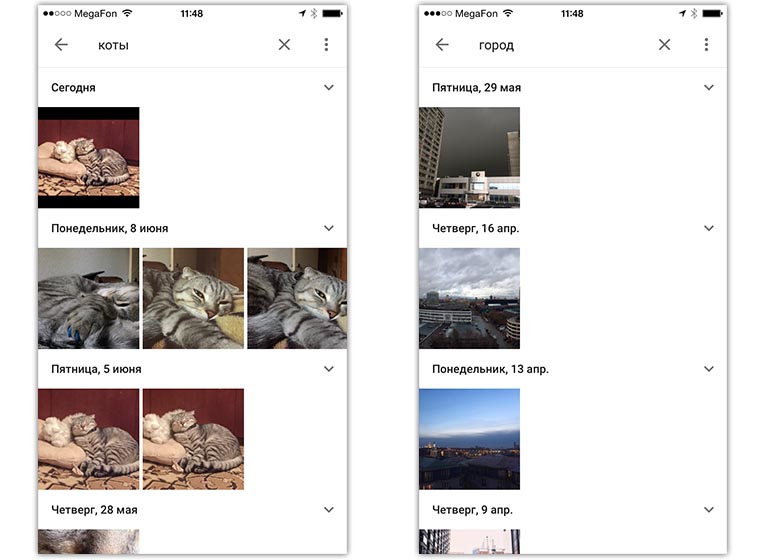Image resolution: width=760 pixels, height=560 pixels.
Task: Go back from the "город" search
Action: point(442,45)
